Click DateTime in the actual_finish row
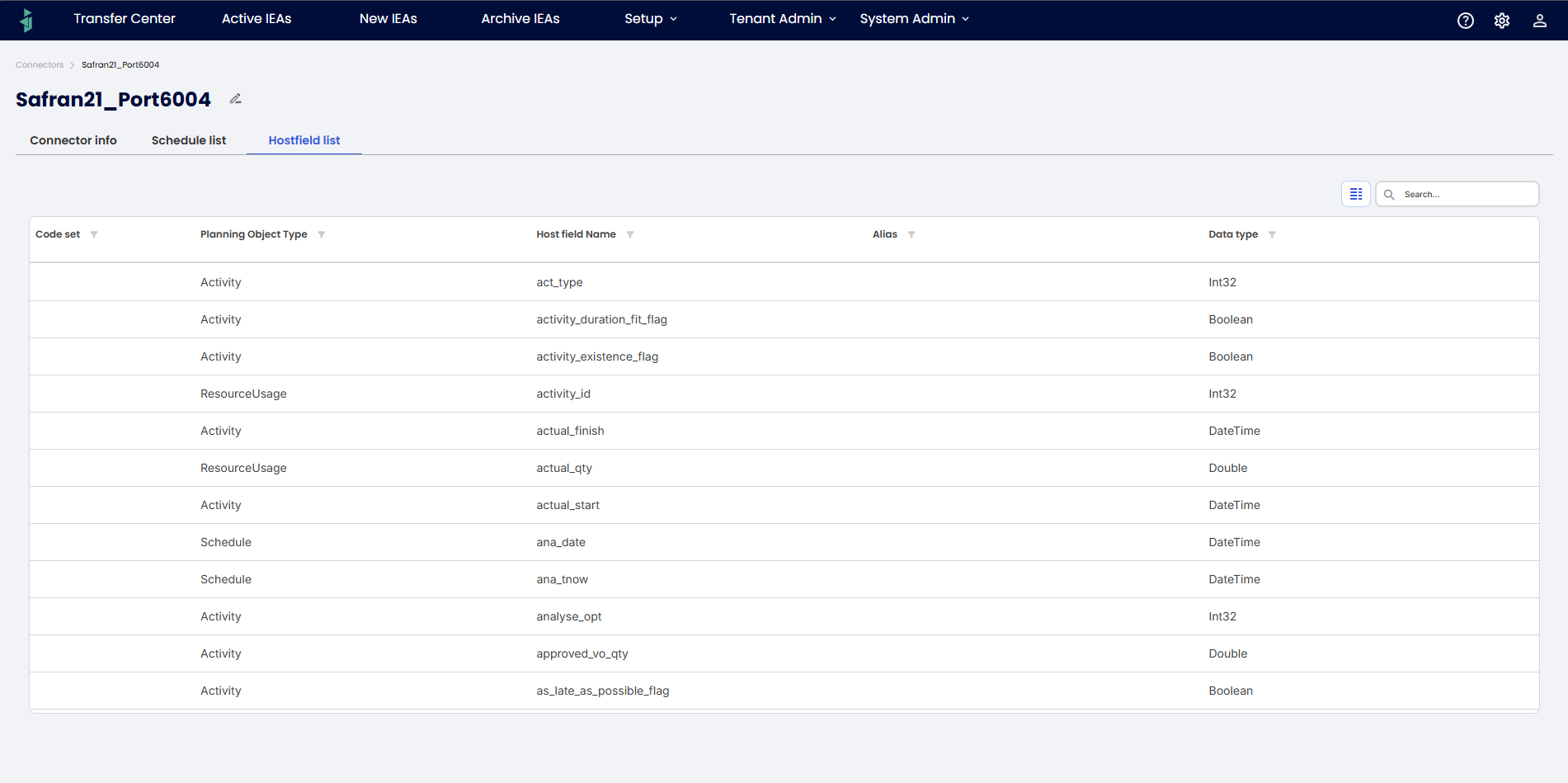The height and width of the screenshot is (783, 1568). (x=1234, y=431)
